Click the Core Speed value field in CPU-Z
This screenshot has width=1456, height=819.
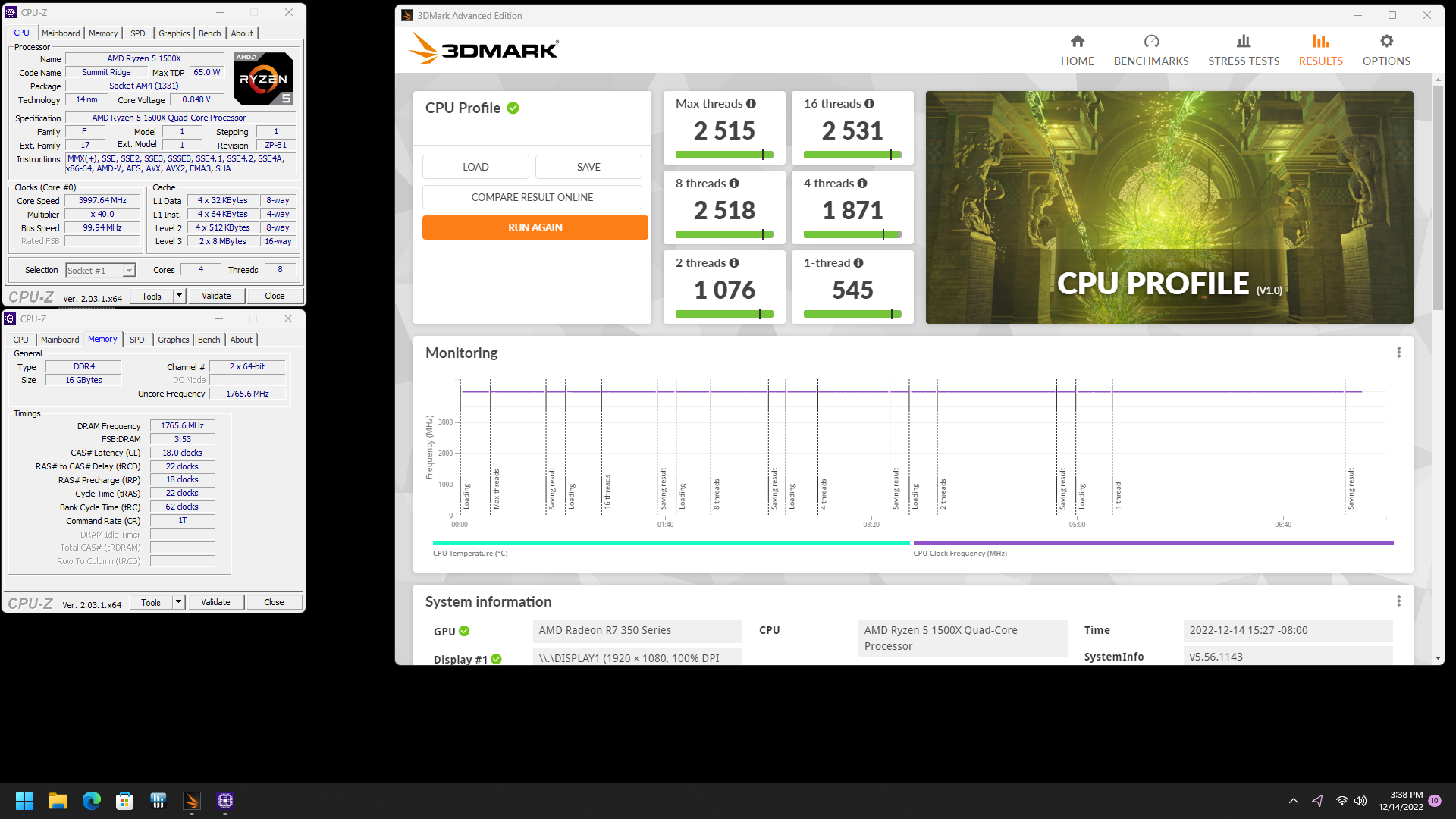102,201
